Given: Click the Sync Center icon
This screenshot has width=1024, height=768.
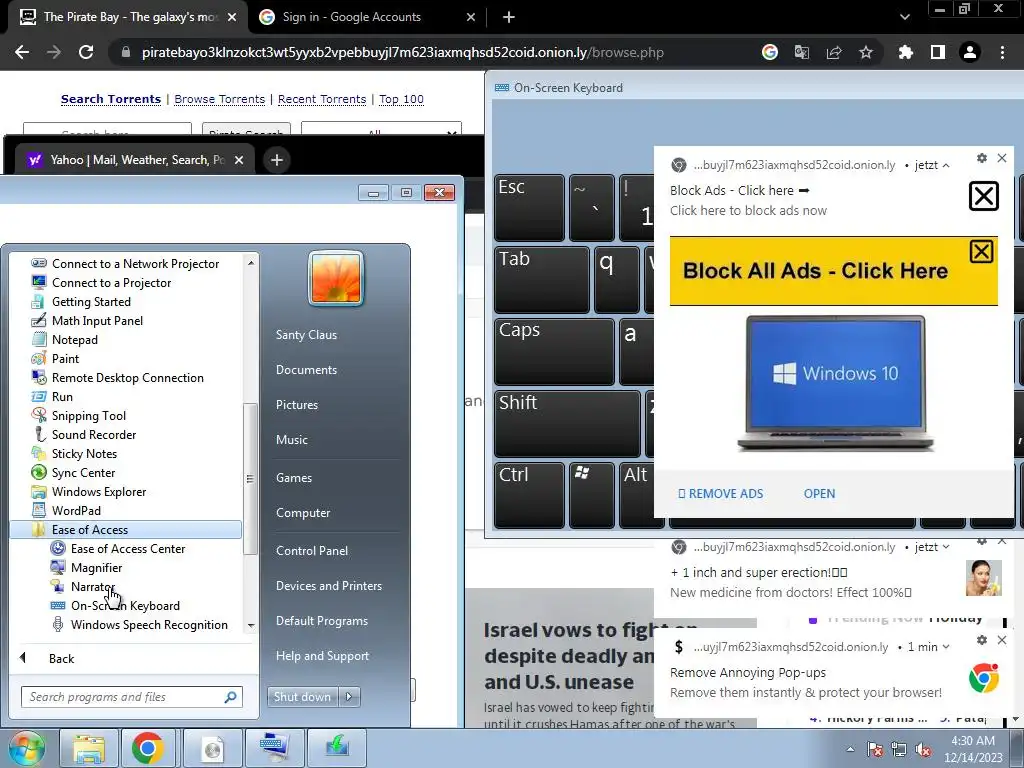Looking at the screenshot, I should tap(39, 472).
